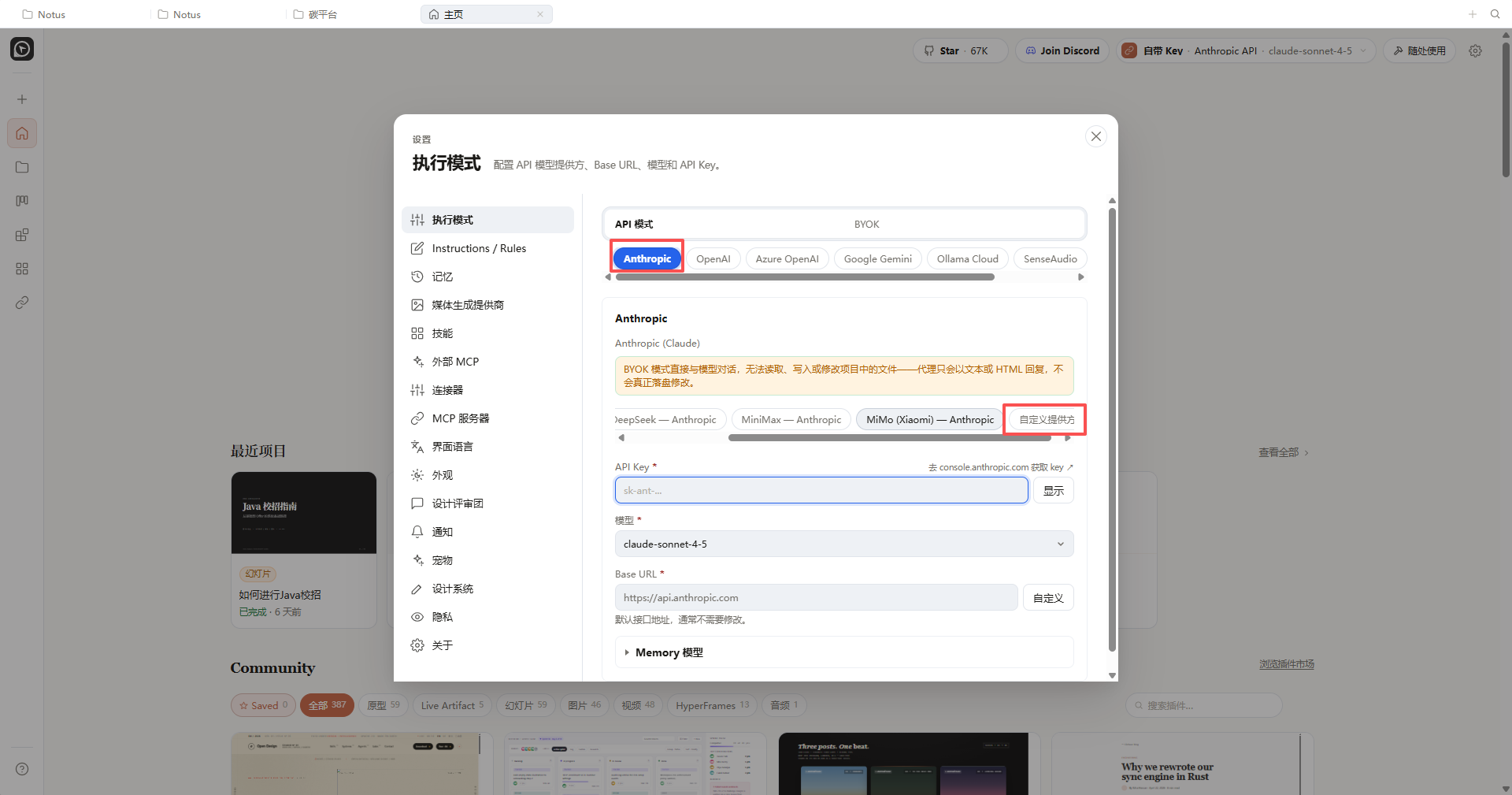Viewport: 1512px width, 795px height.
Task: Select the MiniMax — Anthropic preset
Action: tap(791, 420)
